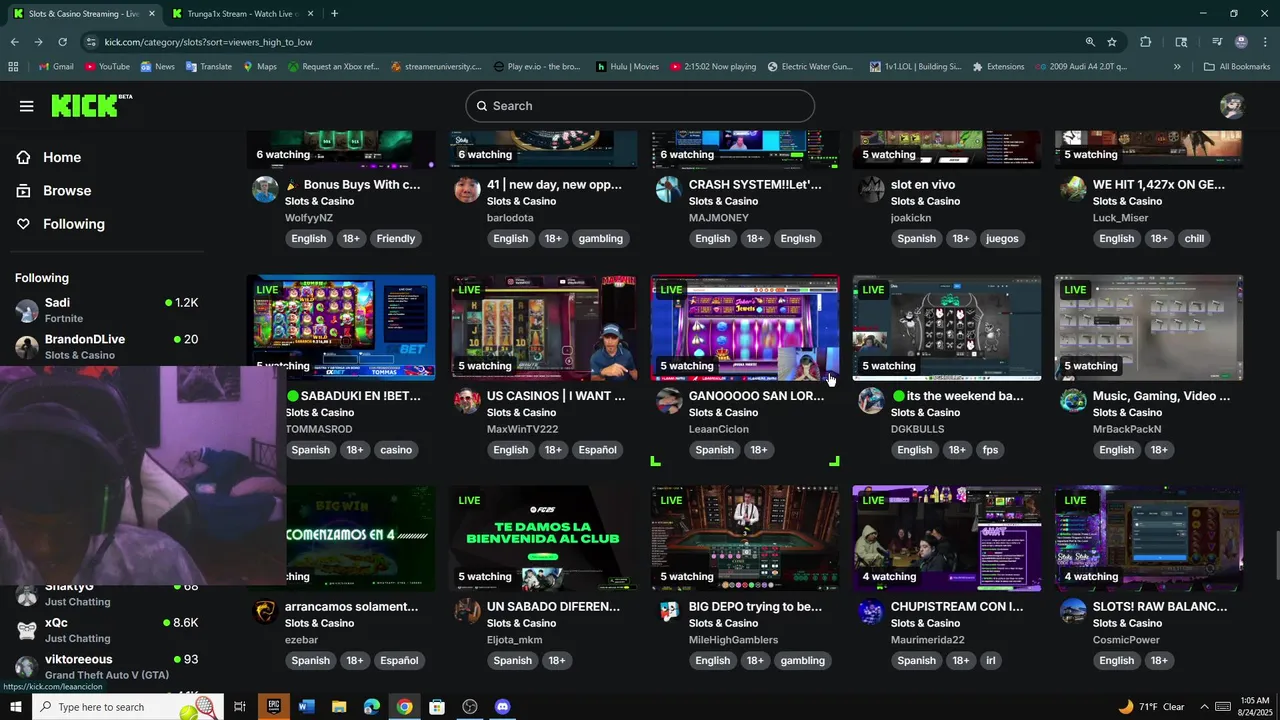Click WolfyyNZ channel avatar
Image resolution: width=1280 pixels, height=720 pixels.
point(265,190)
